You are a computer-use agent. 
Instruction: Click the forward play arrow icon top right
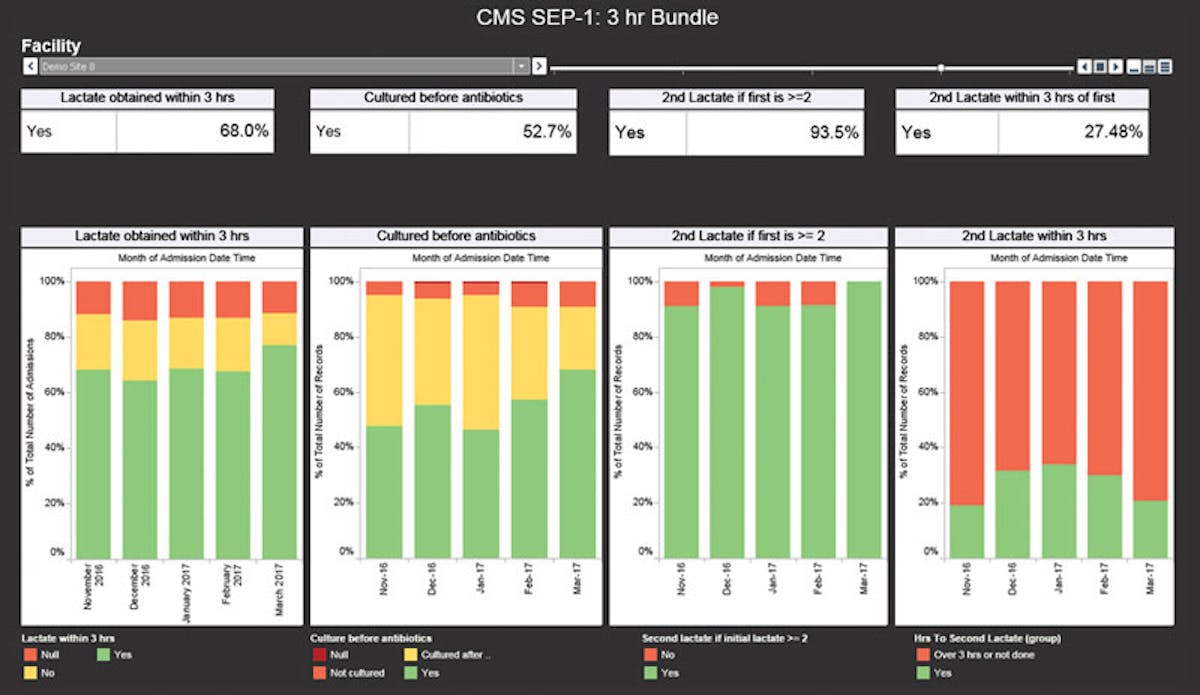click(1115, 66)
